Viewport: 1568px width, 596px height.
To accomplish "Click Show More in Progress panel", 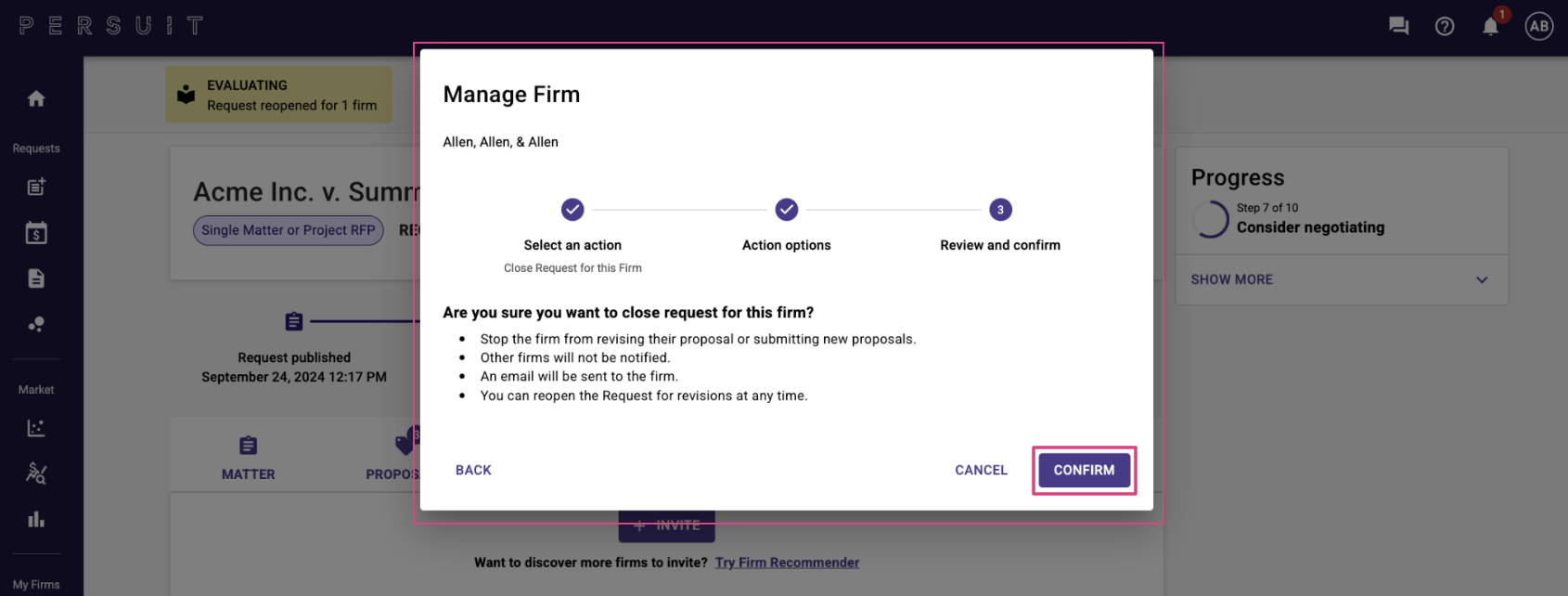I will point(1232,279).
